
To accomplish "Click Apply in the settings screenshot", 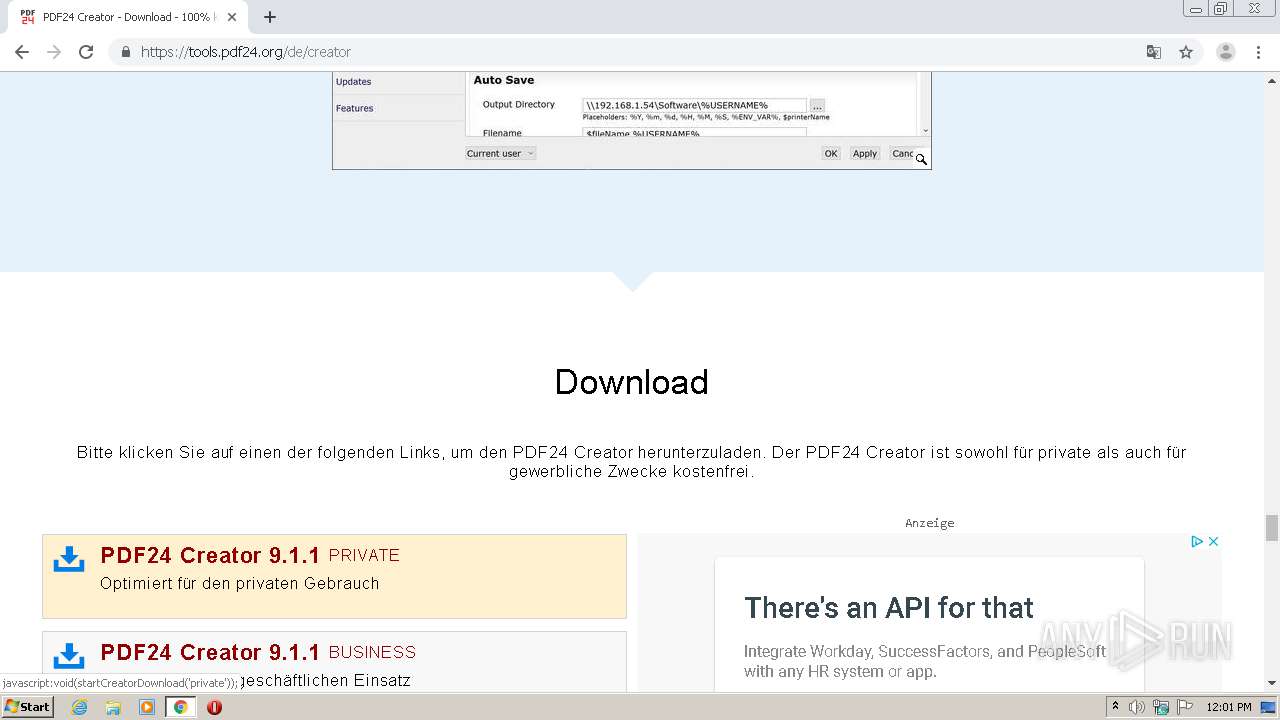I will [x=865, y=153].
